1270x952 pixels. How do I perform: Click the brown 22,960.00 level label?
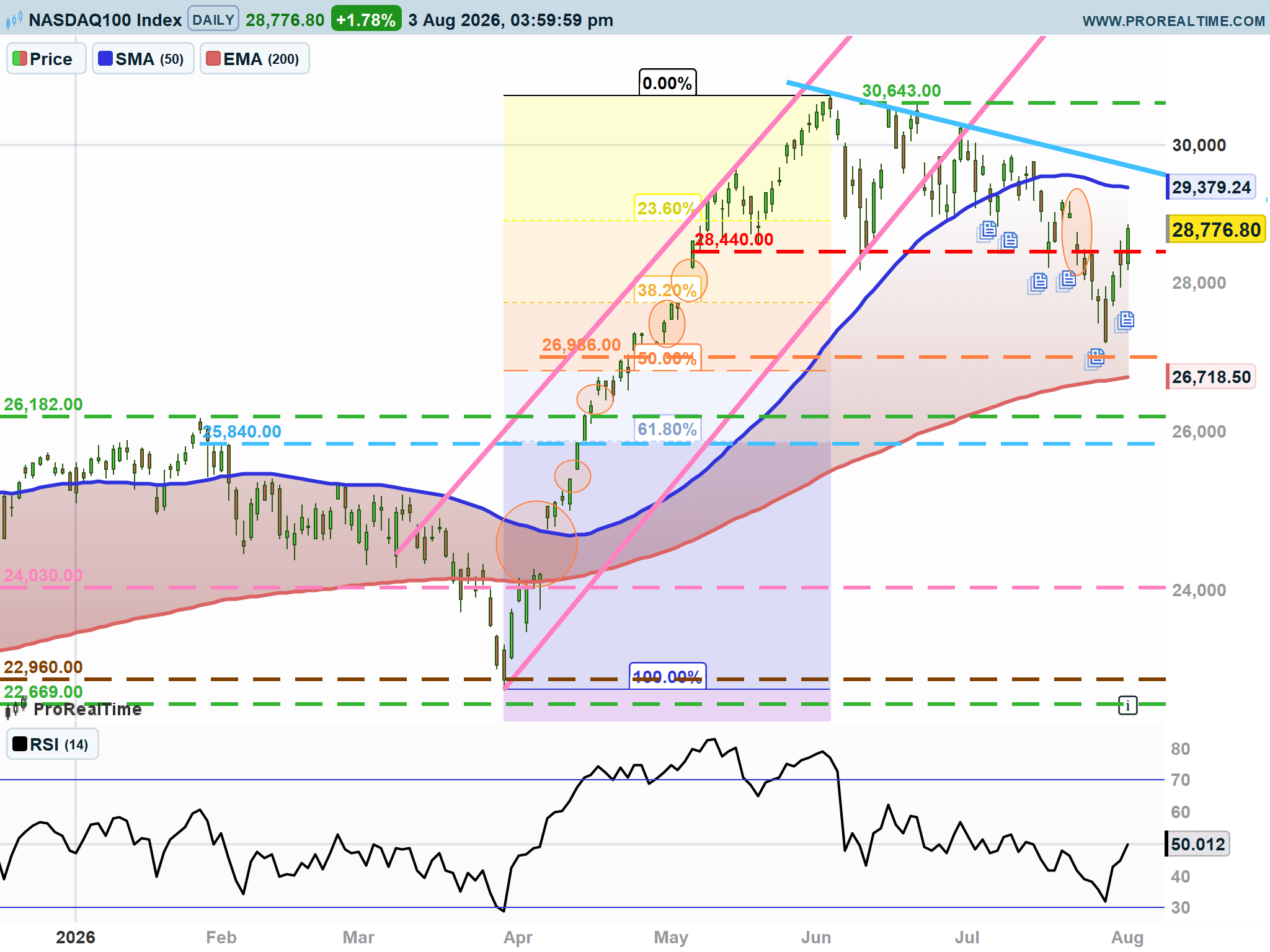[43, 667]
